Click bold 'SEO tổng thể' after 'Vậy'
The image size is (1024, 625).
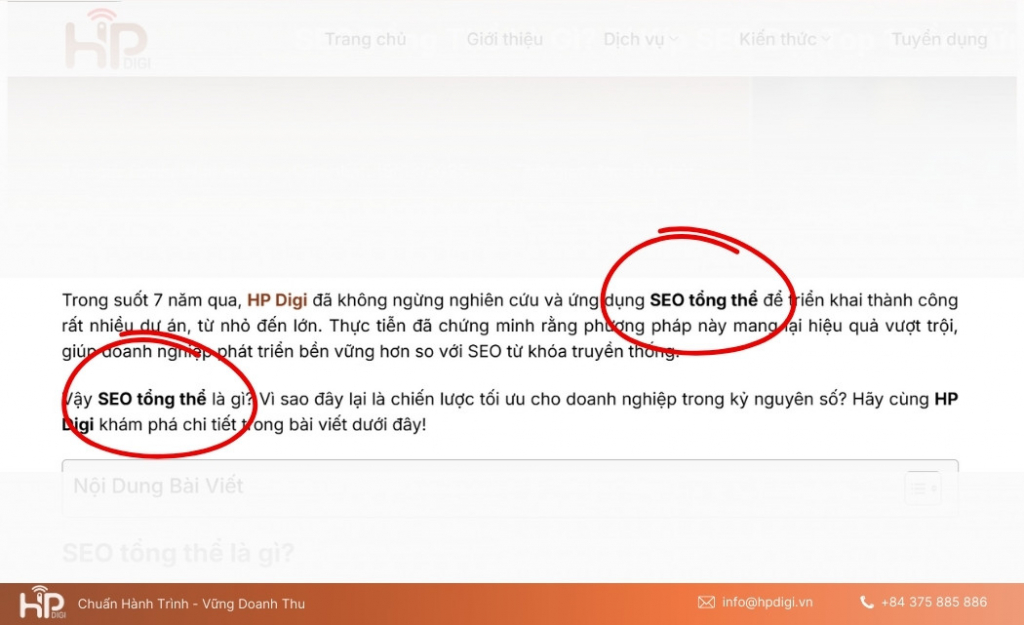[152, 398]
